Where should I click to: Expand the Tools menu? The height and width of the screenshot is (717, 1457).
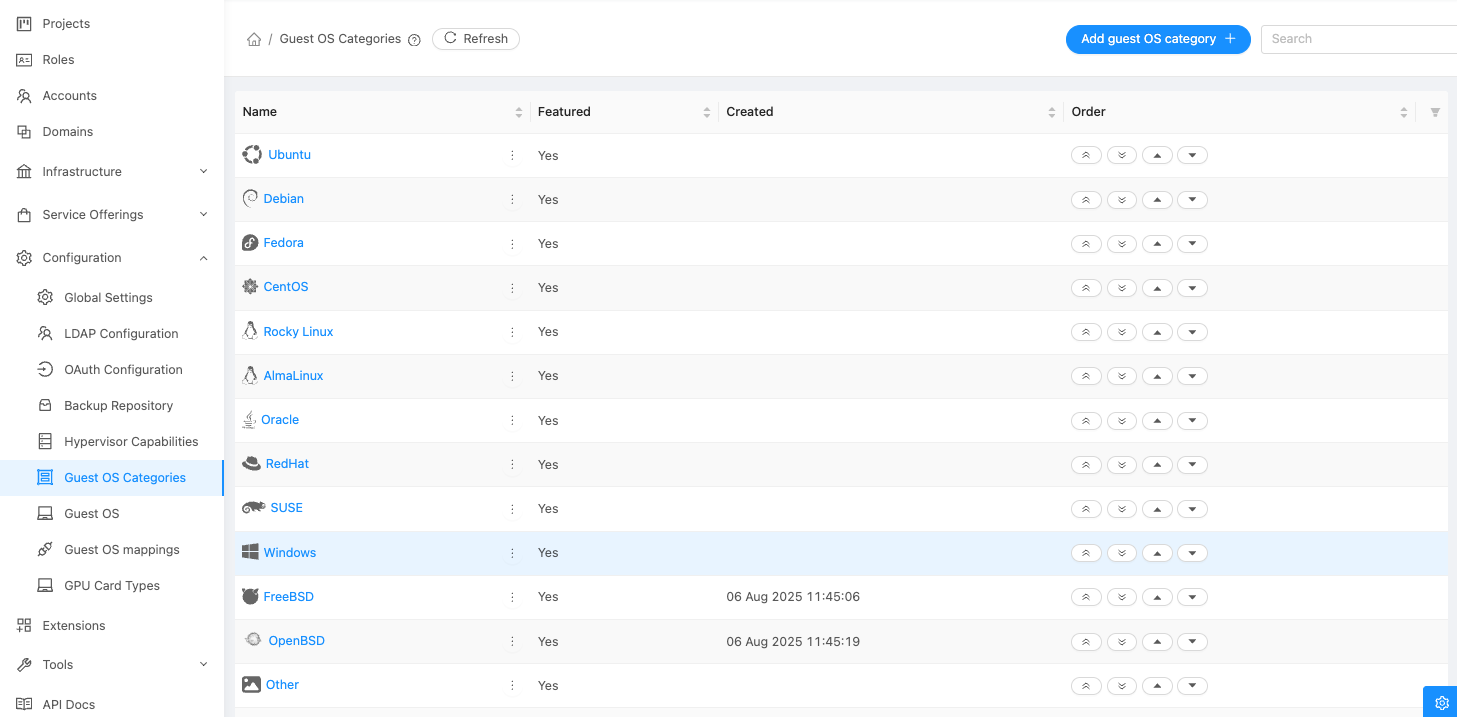112,664
